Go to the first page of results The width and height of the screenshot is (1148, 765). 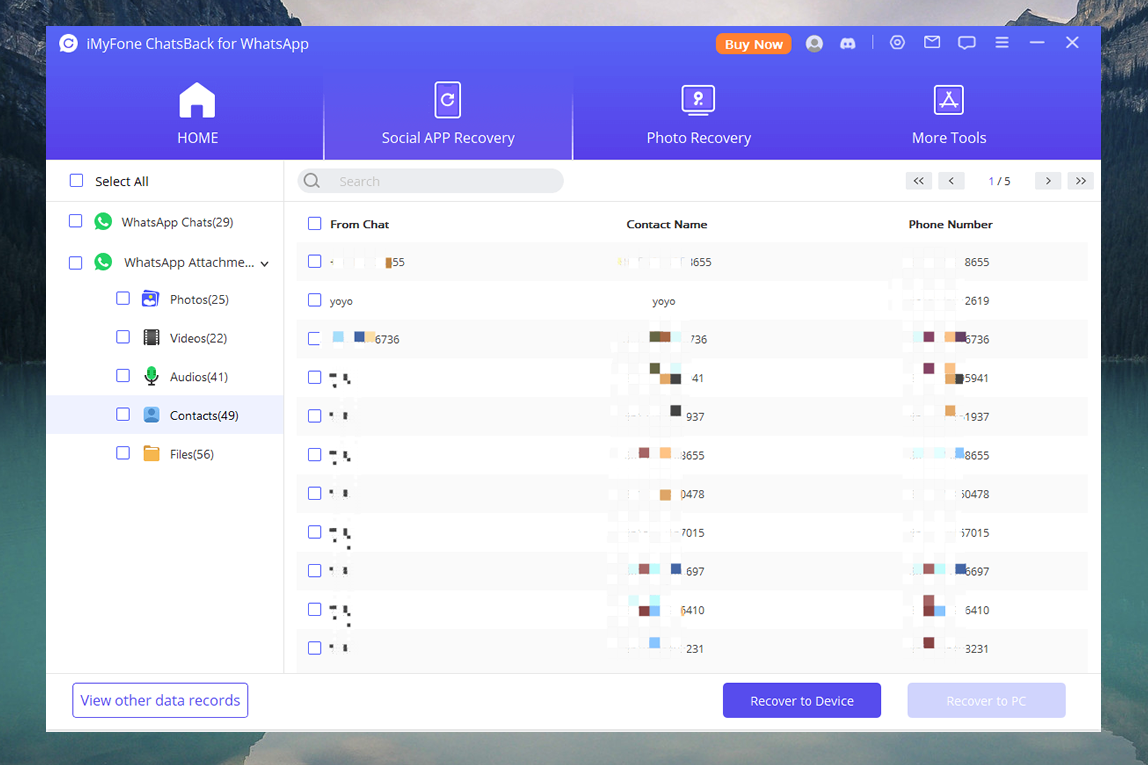point(919,181)
